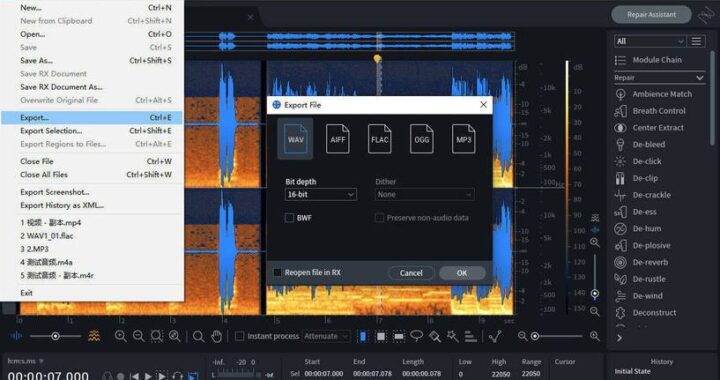
Task: Open the De-hum module
Action: point(638,229)
